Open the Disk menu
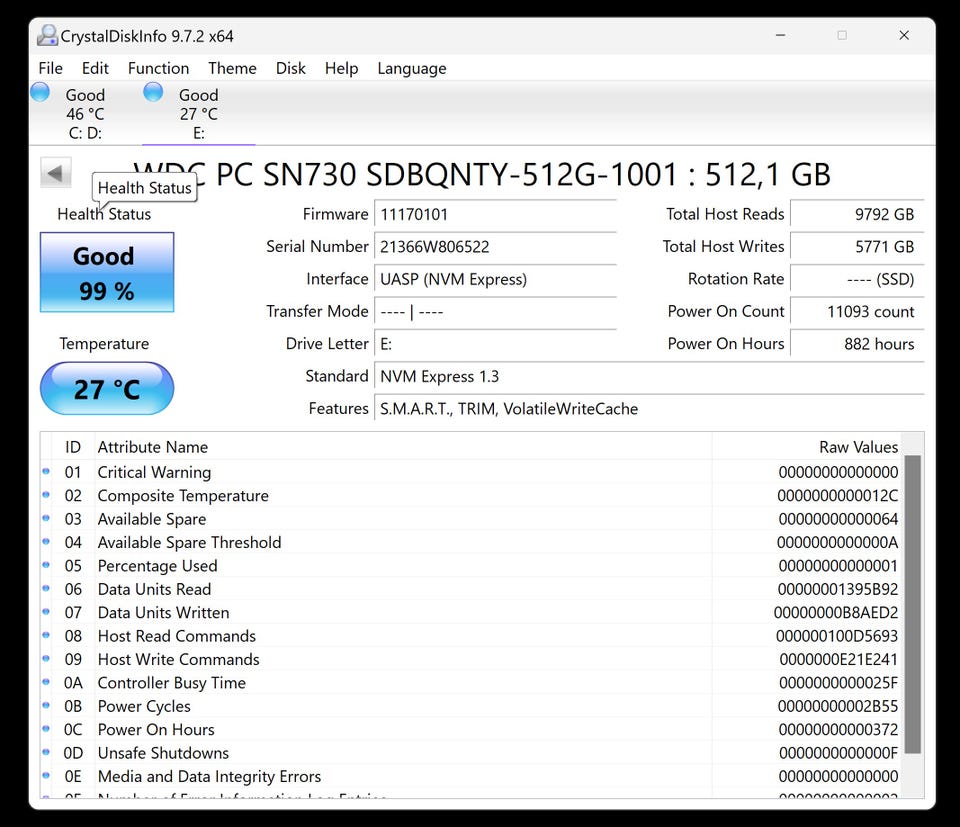Screen dimensions: 960x827 [x=290, y=68]
